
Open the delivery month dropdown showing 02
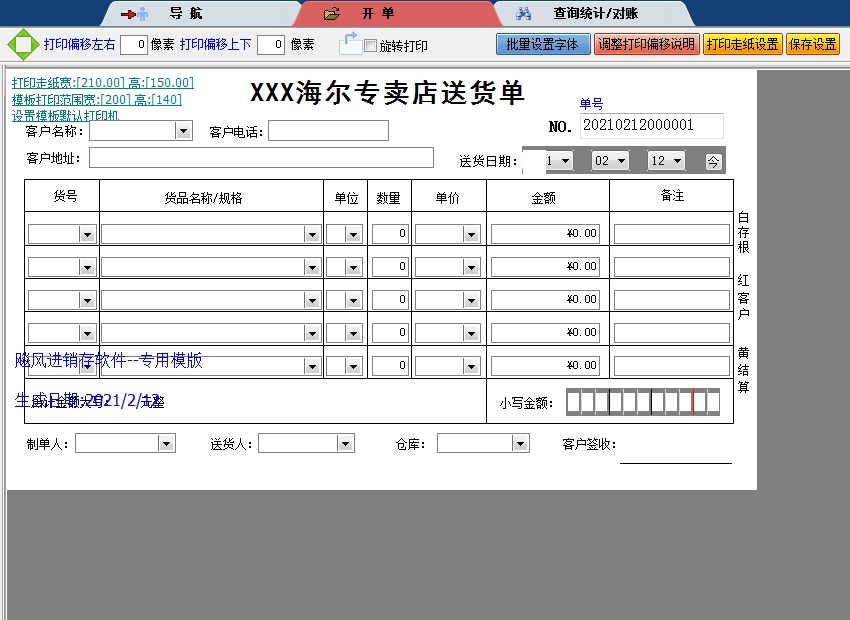(622, 161)
